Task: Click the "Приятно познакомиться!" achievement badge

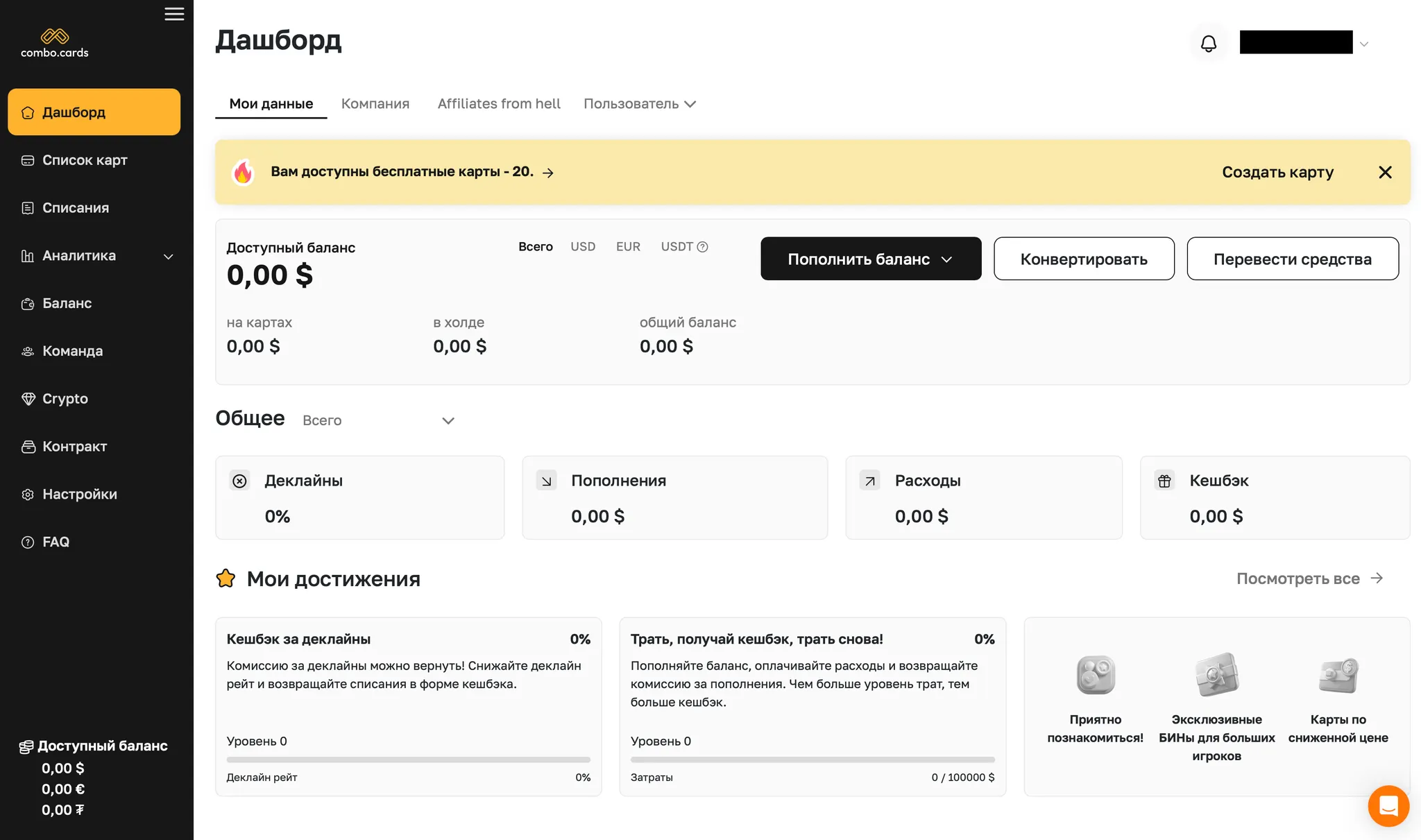Action: pyautogui.click(x=1095, y=675)
